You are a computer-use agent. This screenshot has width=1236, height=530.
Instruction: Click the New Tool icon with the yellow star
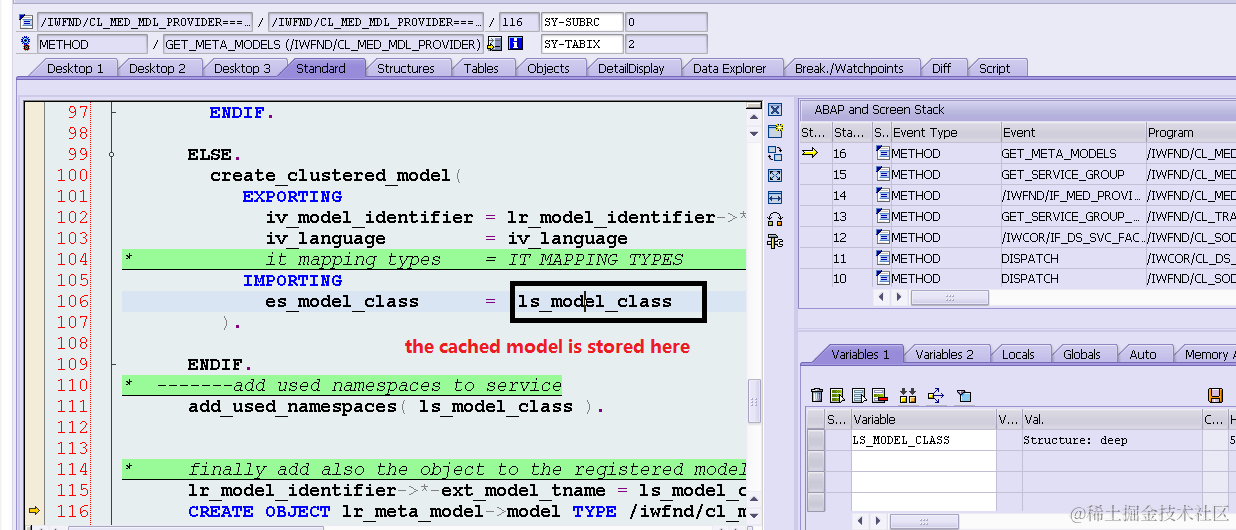[x=775, y=131]
